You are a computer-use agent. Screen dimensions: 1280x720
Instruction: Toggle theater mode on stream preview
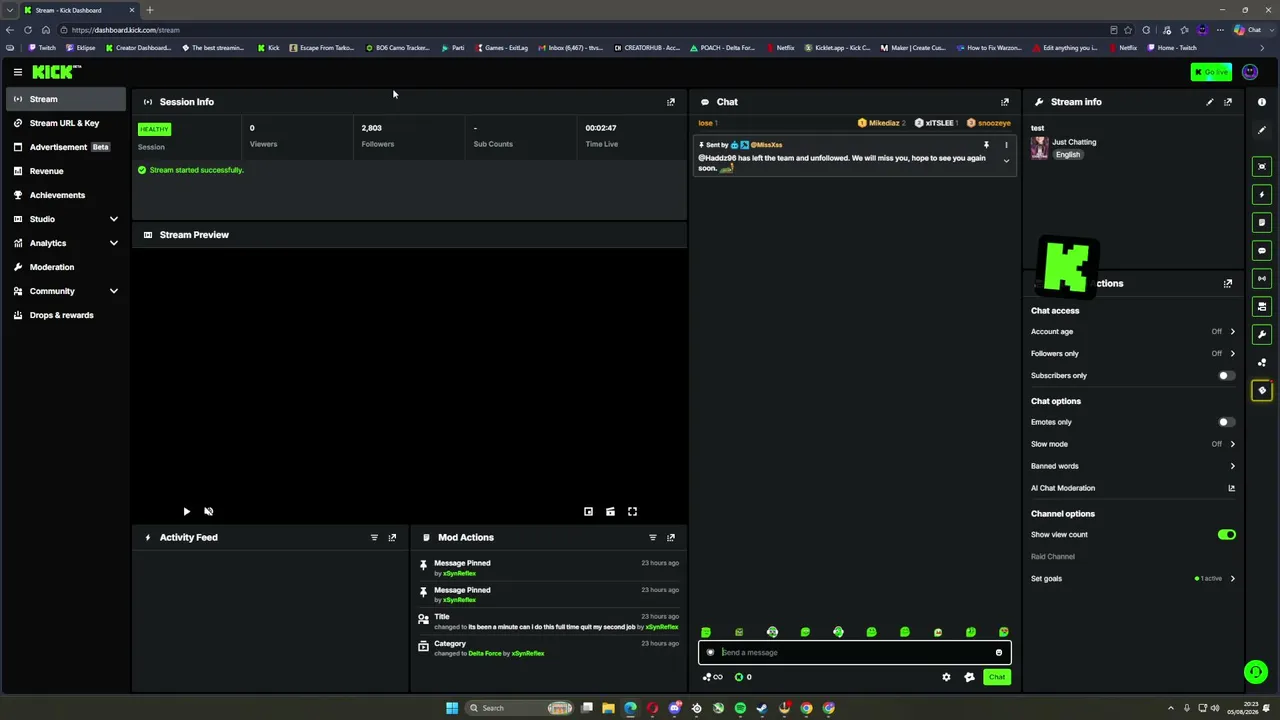pos(610,512)
